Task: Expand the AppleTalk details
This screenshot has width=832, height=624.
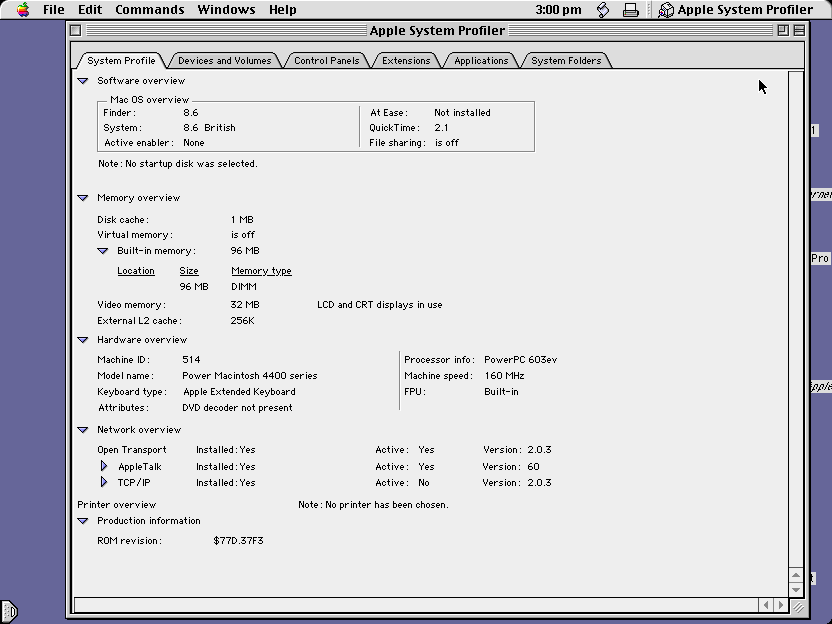Action: pos(104,466)
